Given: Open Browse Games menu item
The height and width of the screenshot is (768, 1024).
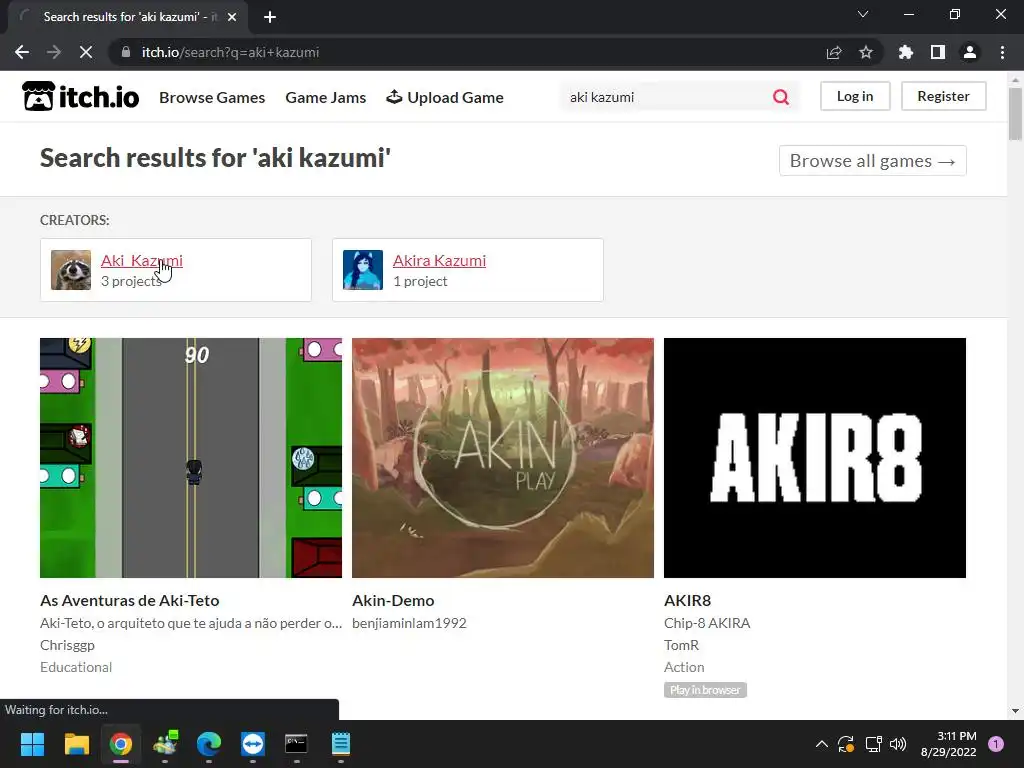Looking at the screenshot, I should [x=212, y=97].
